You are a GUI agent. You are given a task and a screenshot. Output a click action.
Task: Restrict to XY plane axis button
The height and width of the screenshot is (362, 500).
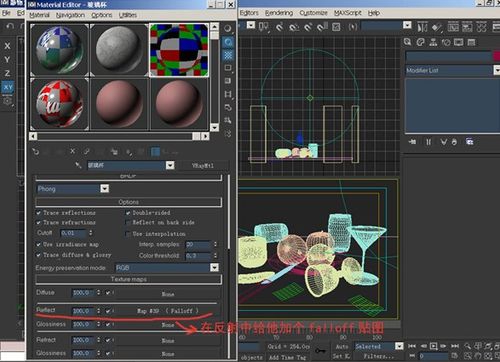(x=8, y=87)
